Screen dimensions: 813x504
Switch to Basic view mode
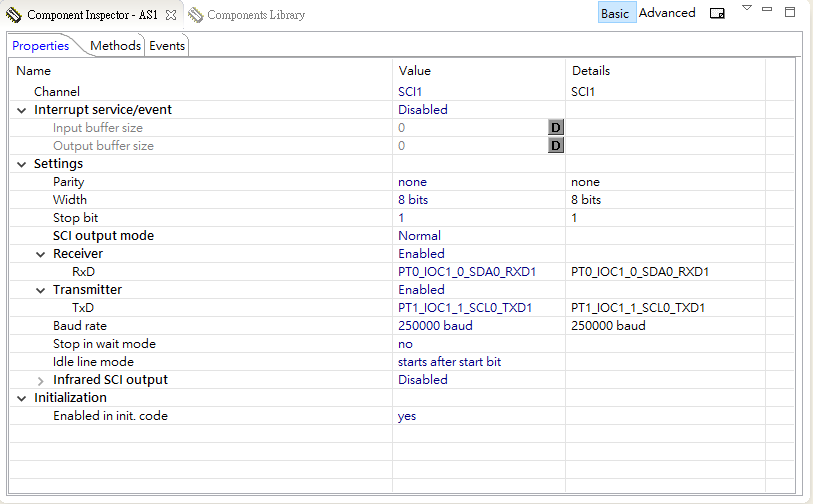615,14
